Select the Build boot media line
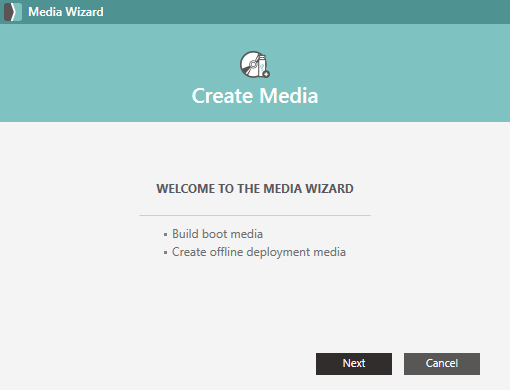Image resolution: width=510 pixels, height=390 pixels. (217, 234)
